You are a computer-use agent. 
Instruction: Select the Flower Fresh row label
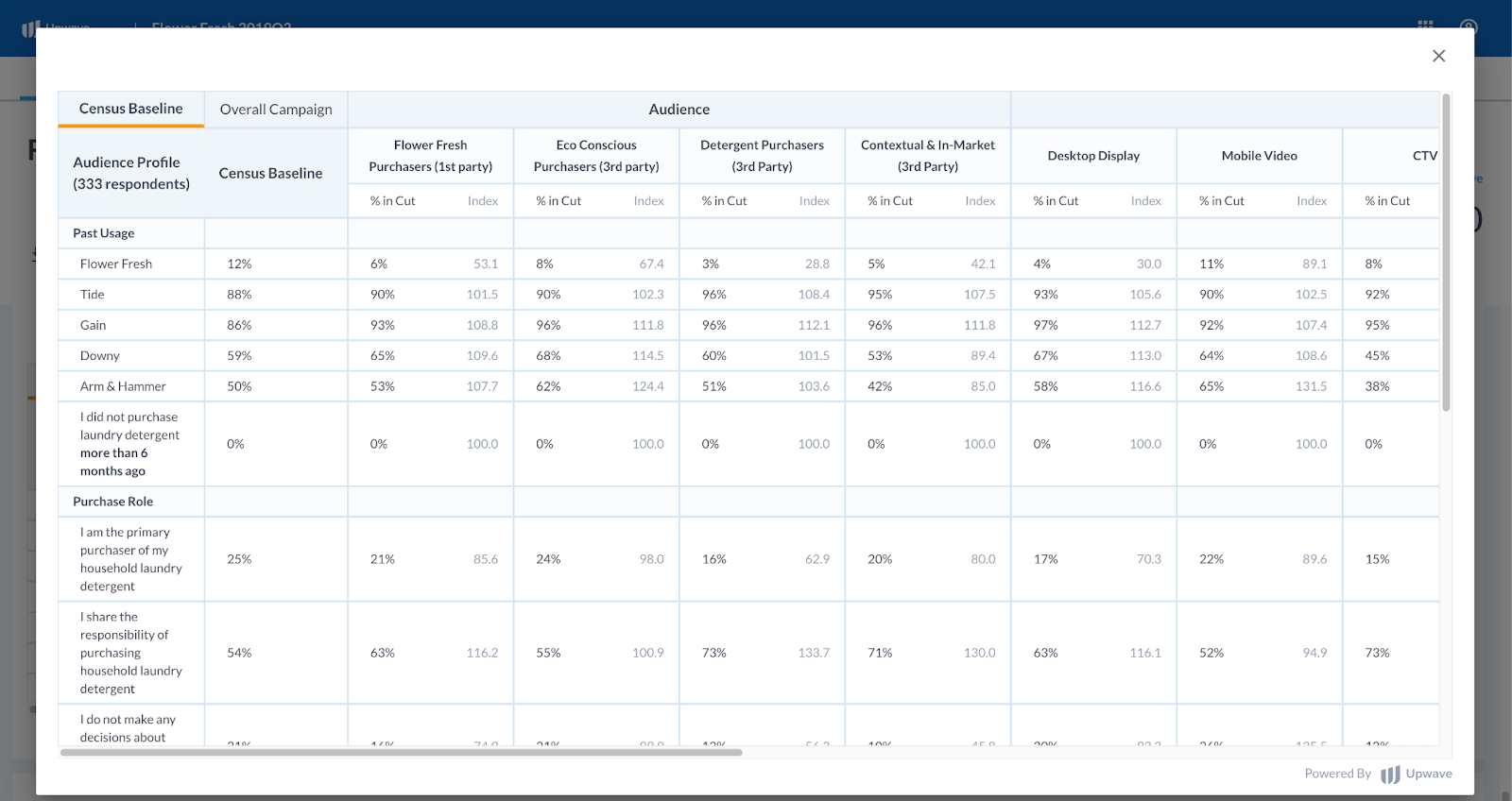point(116,264)
